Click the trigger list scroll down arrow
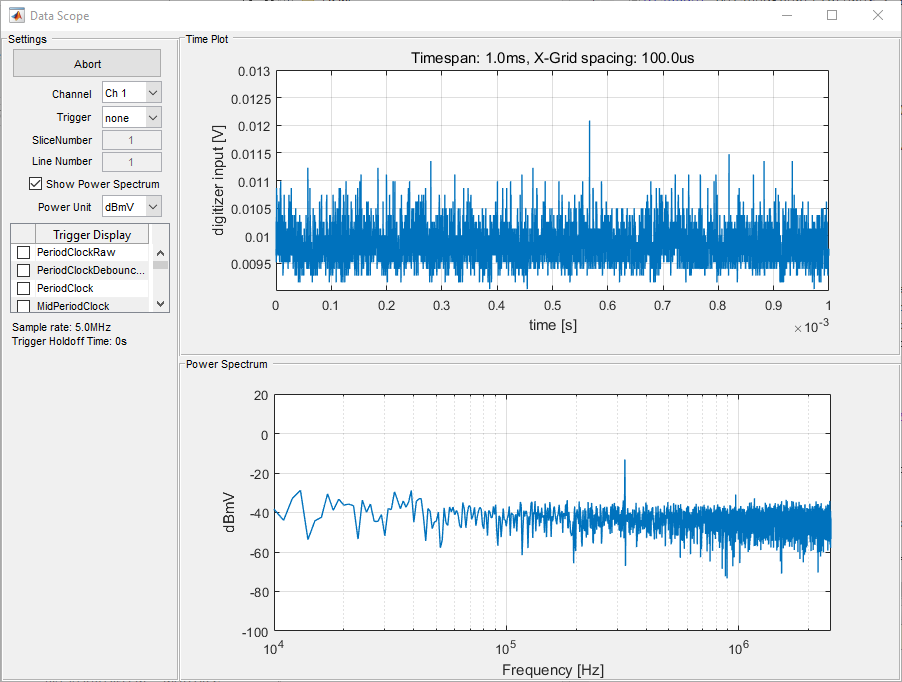 coord(160,304)
